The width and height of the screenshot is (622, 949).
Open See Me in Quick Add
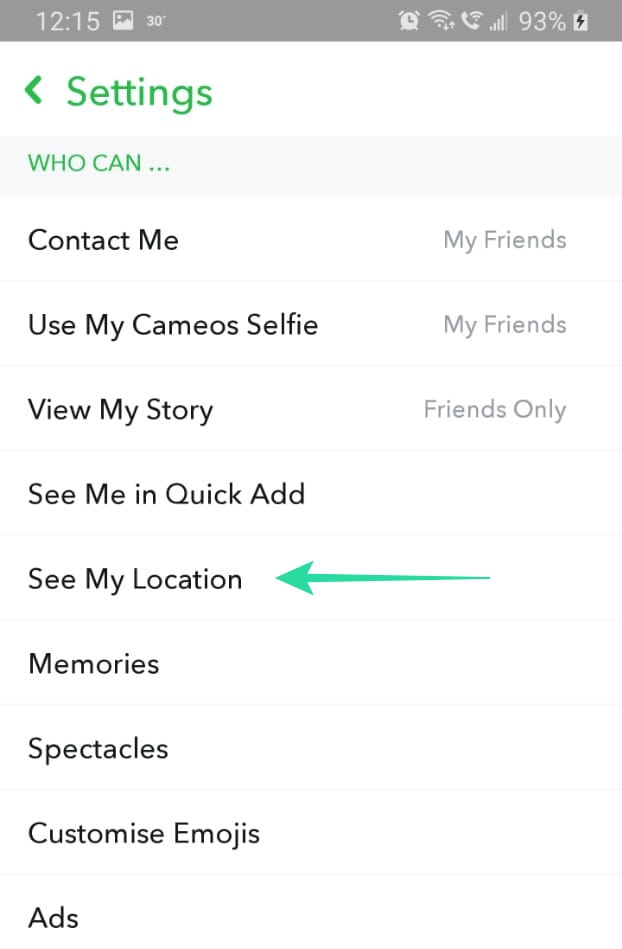(166, 494)
